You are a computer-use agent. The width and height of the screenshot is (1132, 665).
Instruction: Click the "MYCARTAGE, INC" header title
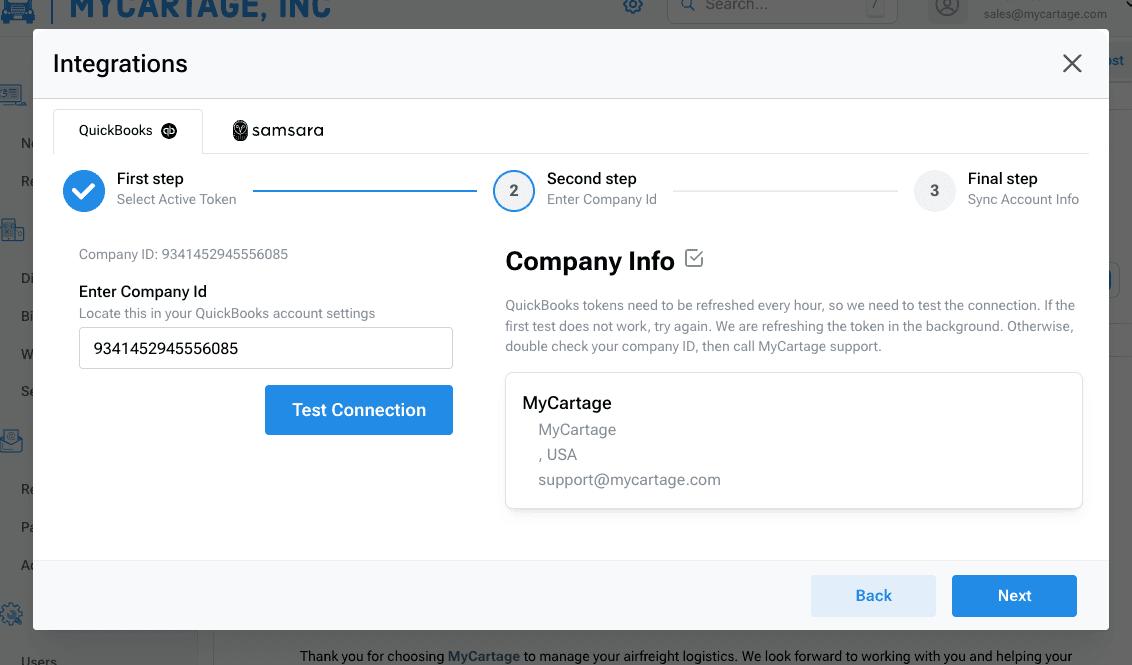click(200, 9)
